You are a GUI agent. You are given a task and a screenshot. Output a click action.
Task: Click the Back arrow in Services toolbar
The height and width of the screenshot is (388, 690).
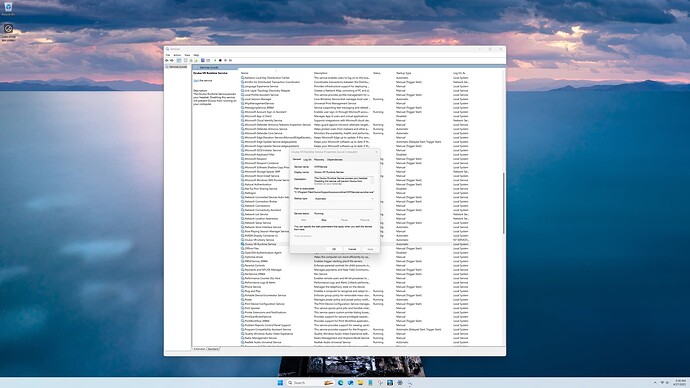tap(167, 60)
